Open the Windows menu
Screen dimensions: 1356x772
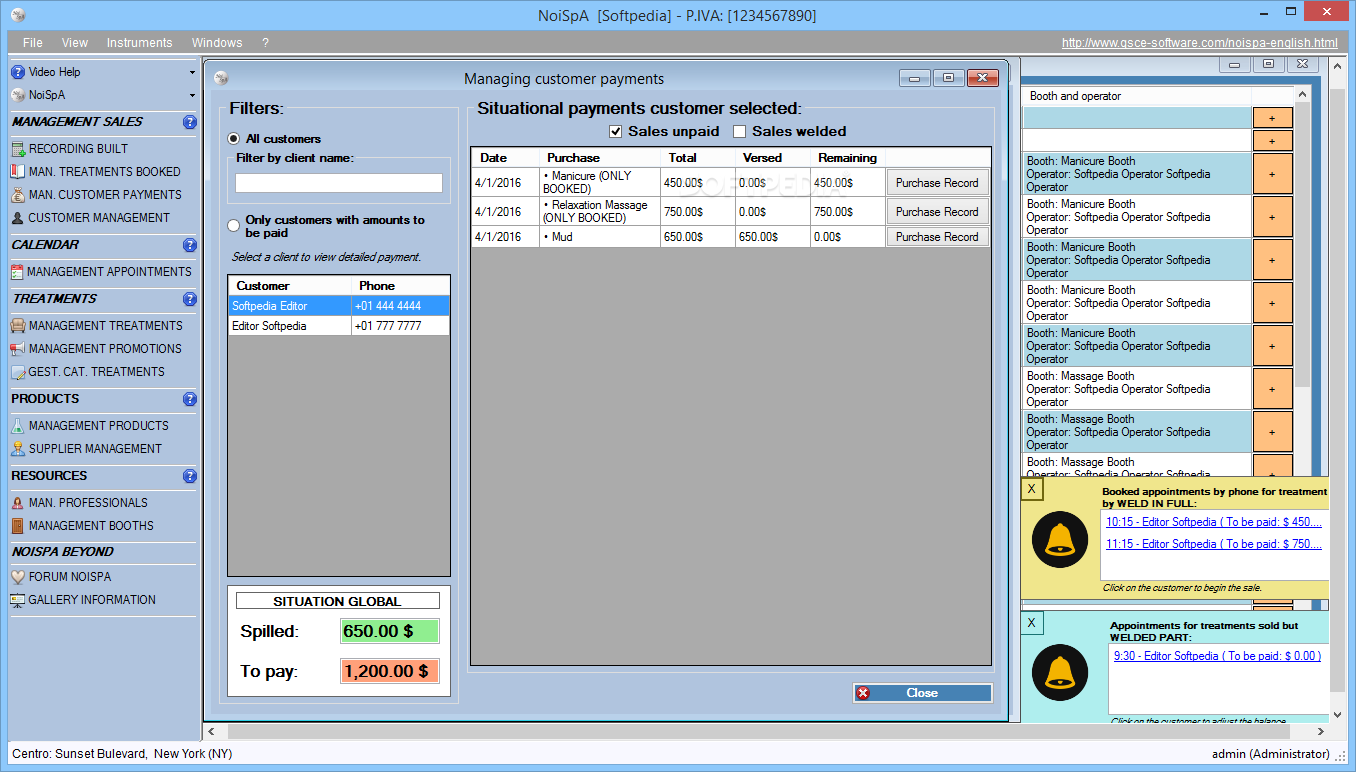click(217, 43)
